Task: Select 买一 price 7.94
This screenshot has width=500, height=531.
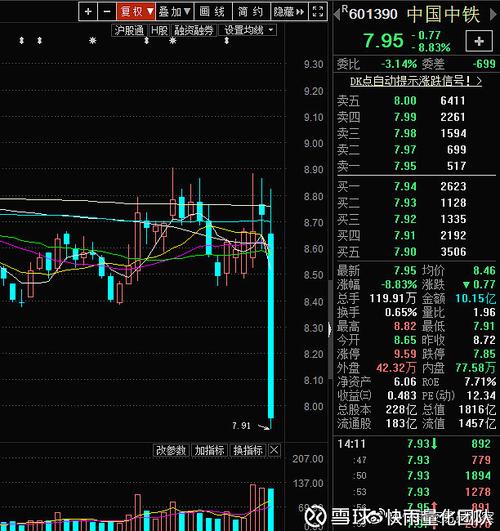Action: point(405,186)
